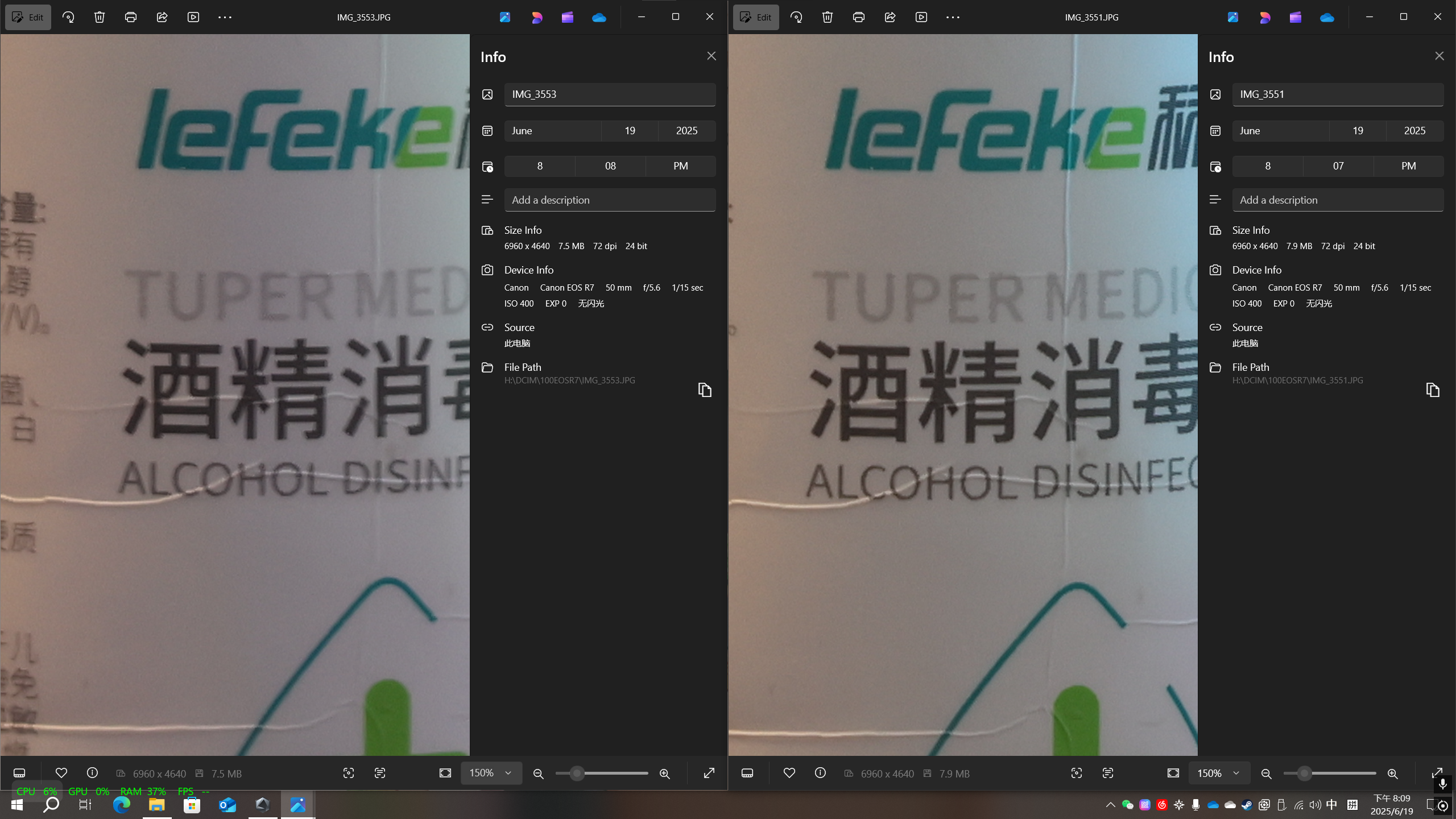Change minute 08 in IMG_3553 info

610,166
